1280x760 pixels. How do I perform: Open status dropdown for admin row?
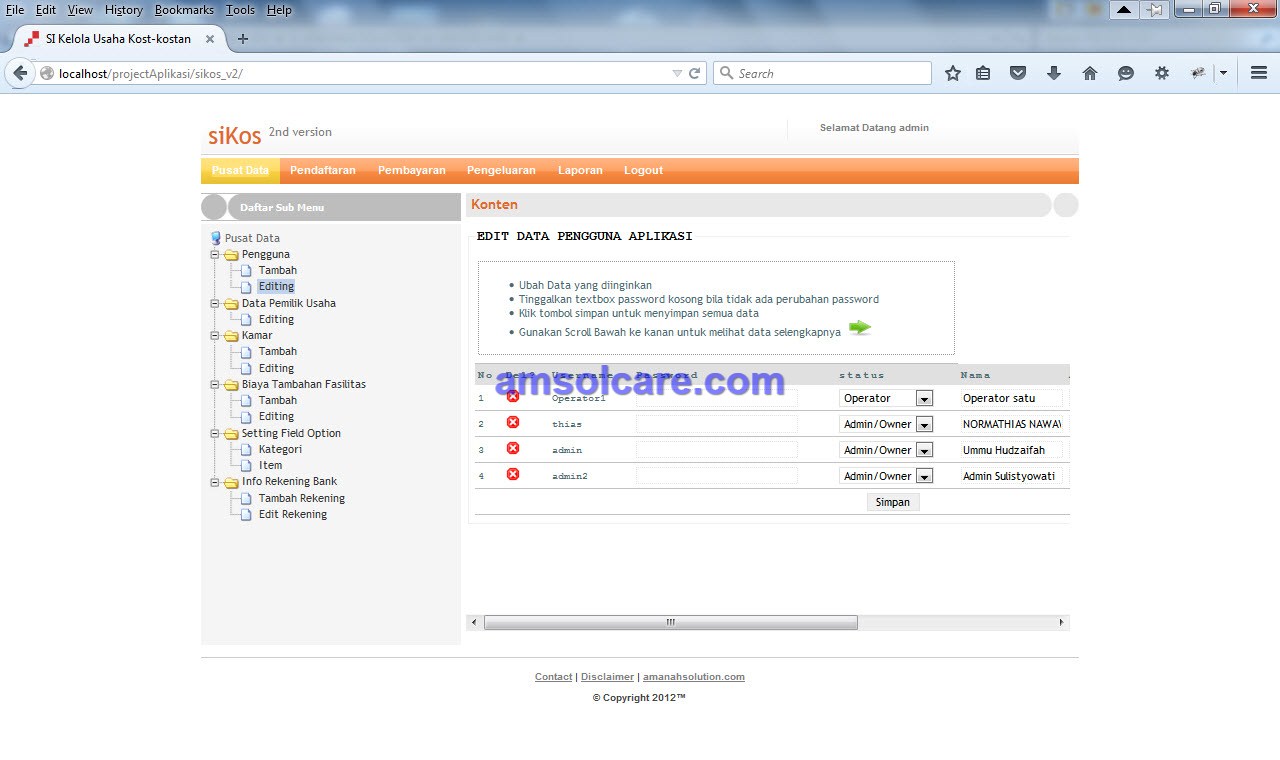pos(924,450)
